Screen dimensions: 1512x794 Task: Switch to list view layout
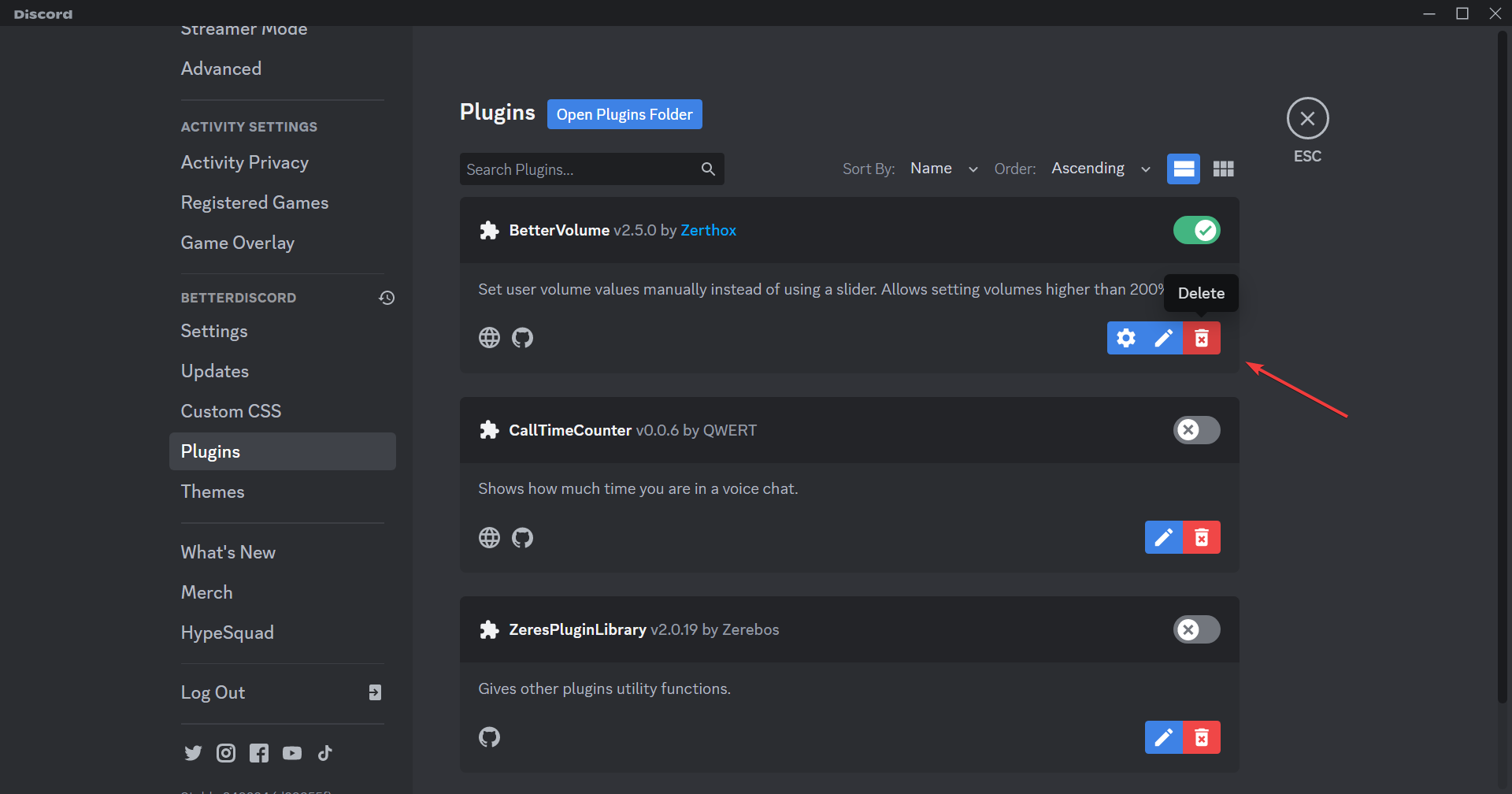(1184, 169)
